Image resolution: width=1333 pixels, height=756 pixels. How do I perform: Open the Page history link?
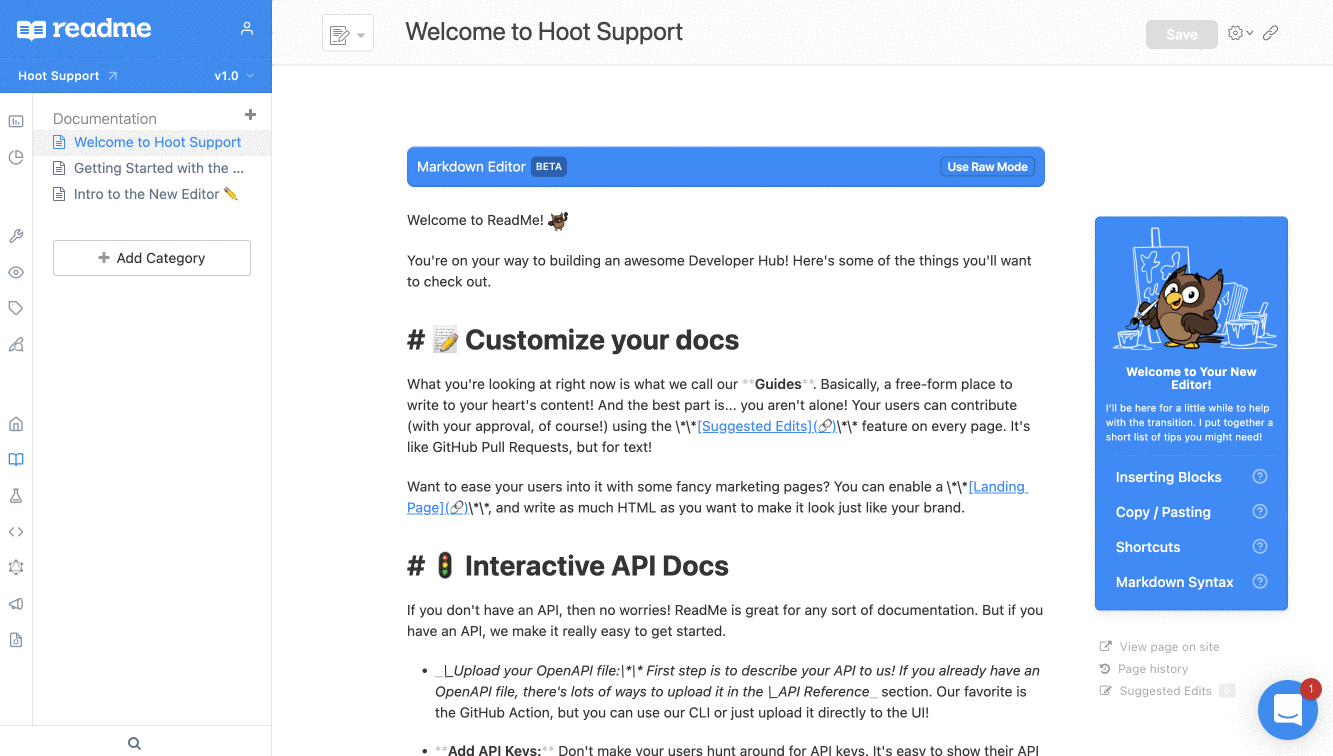(x=1144, y=669)
